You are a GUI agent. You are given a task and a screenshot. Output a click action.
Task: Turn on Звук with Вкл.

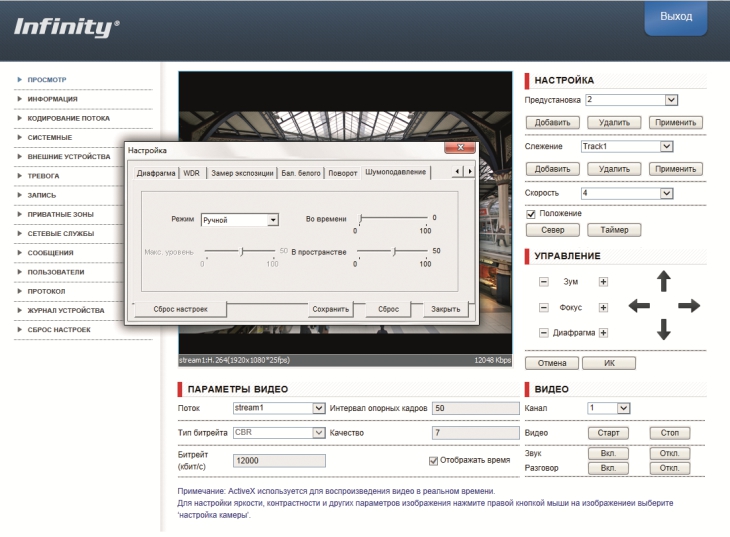tap(608, 454)
